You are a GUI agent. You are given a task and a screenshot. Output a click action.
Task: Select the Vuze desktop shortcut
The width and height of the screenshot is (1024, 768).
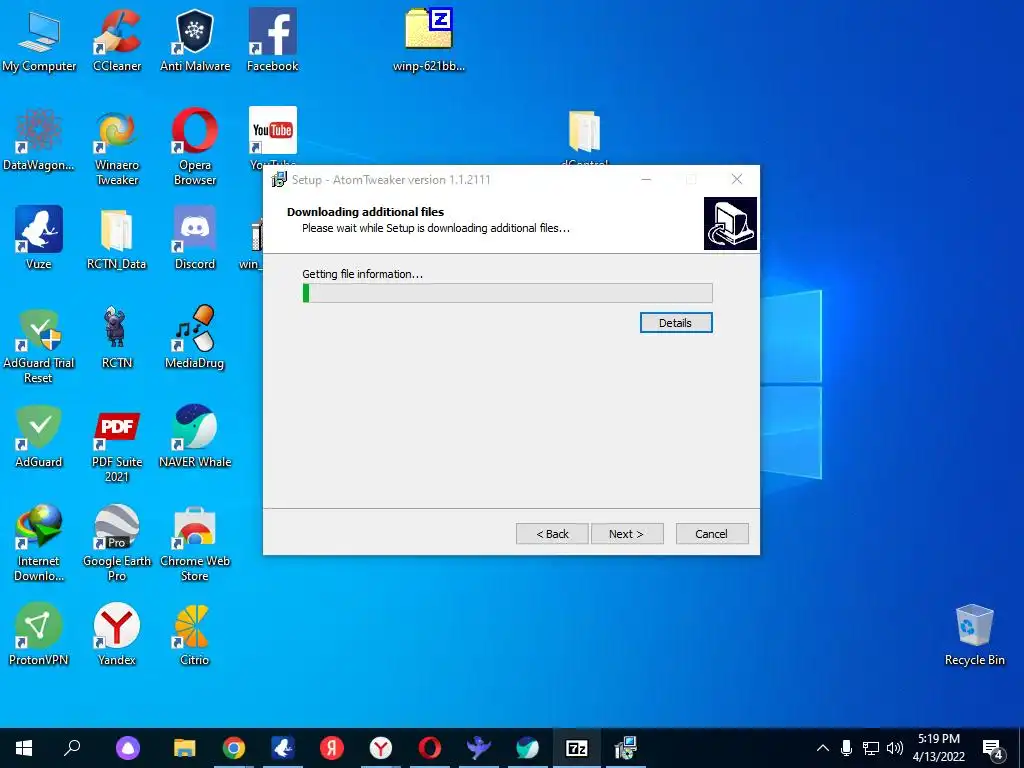[x=39, y=238]
